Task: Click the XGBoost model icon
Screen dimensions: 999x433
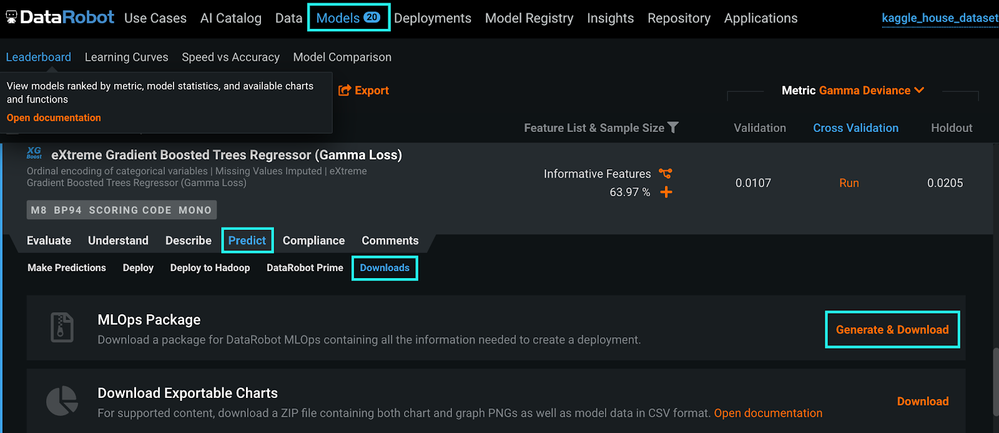Action: pyautogui.click(x=34, y=153)
